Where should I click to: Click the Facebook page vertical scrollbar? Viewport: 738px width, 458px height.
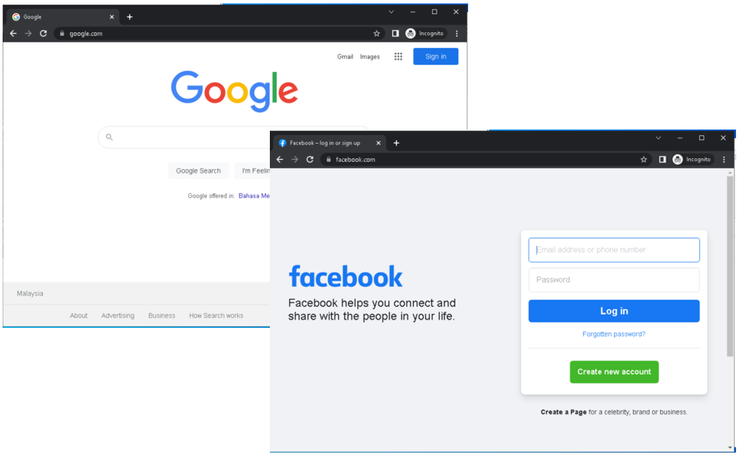730,266
